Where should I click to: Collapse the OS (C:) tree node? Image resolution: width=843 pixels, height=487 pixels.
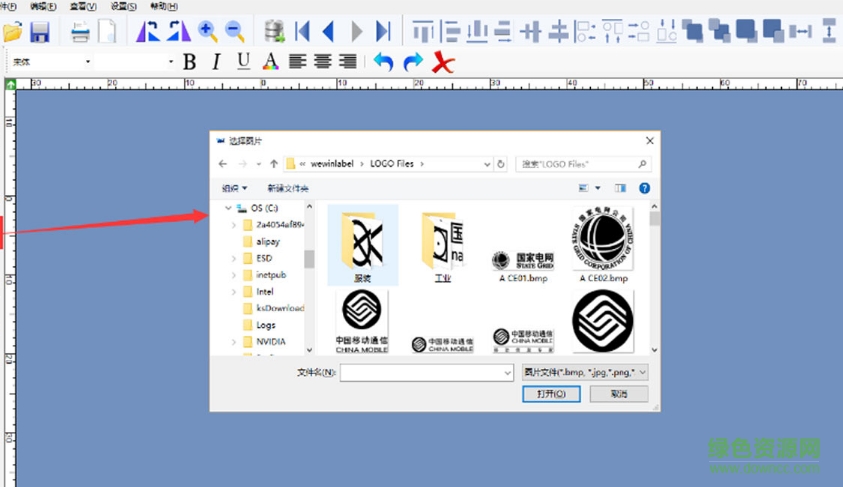tap(228, 208)
